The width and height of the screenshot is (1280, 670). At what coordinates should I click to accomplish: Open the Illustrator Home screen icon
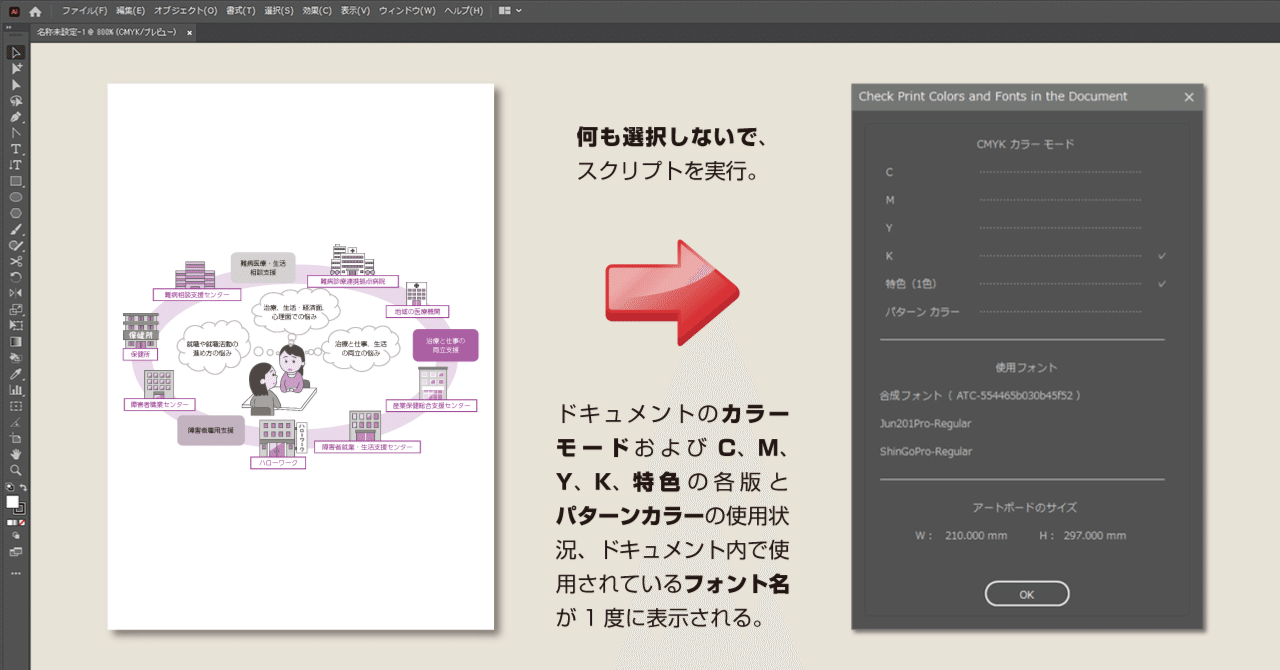(34, 11)
